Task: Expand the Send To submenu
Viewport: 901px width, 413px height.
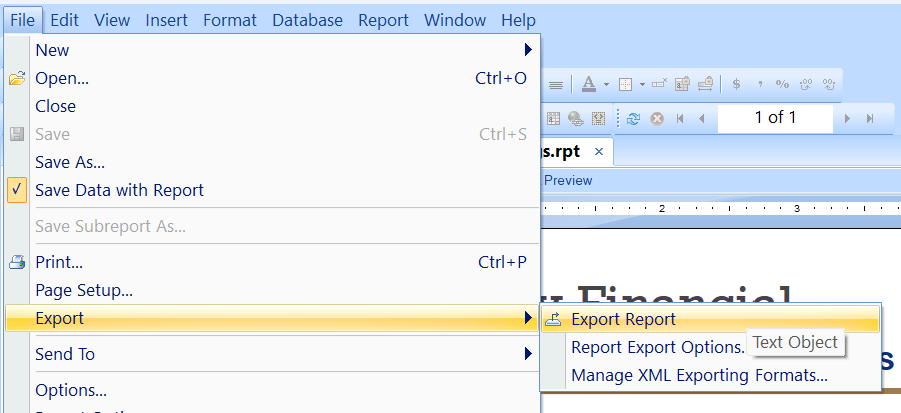Action: [x=273, y=354]
